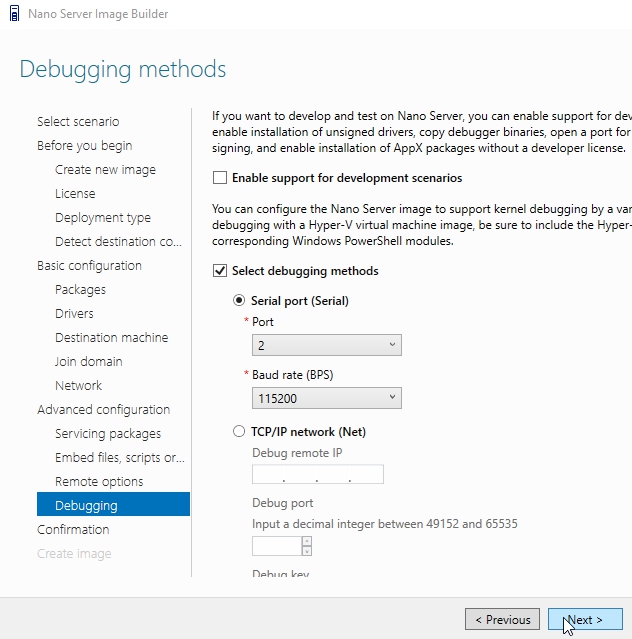Navigate to Packages in sidebar
Image resolution: width=632 pixels, height=639 pixels.
[80, 289]
